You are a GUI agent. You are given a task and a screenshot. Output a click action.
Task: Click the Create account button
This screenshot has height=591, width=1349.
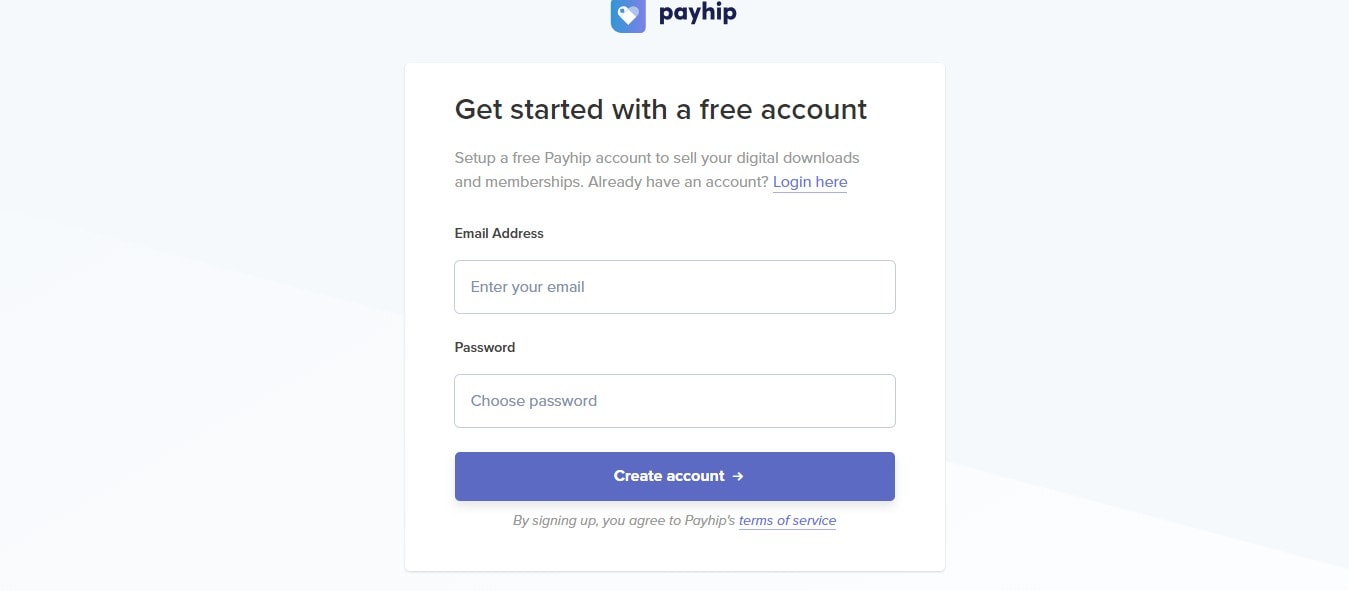[x=675, y=476]
